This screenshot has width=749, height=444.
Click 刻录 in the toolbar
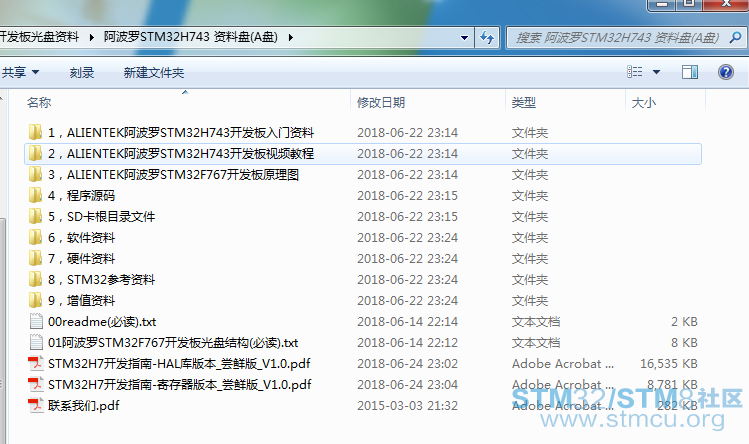pos(82,73)
